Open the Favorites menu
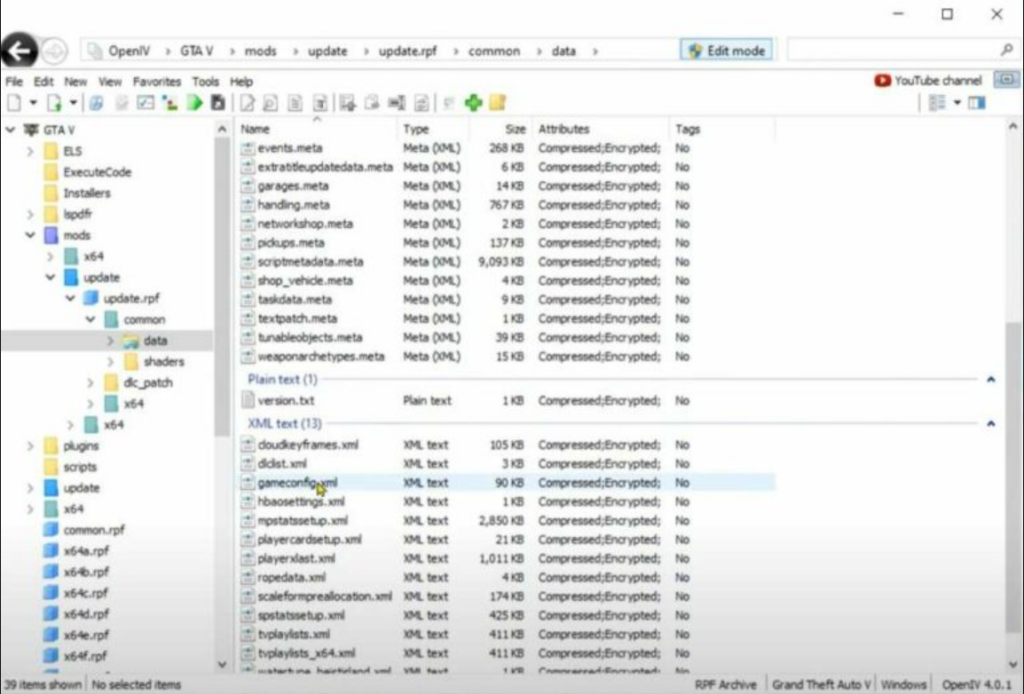This screenshot has height=694, width=1024. click(156, 81)
